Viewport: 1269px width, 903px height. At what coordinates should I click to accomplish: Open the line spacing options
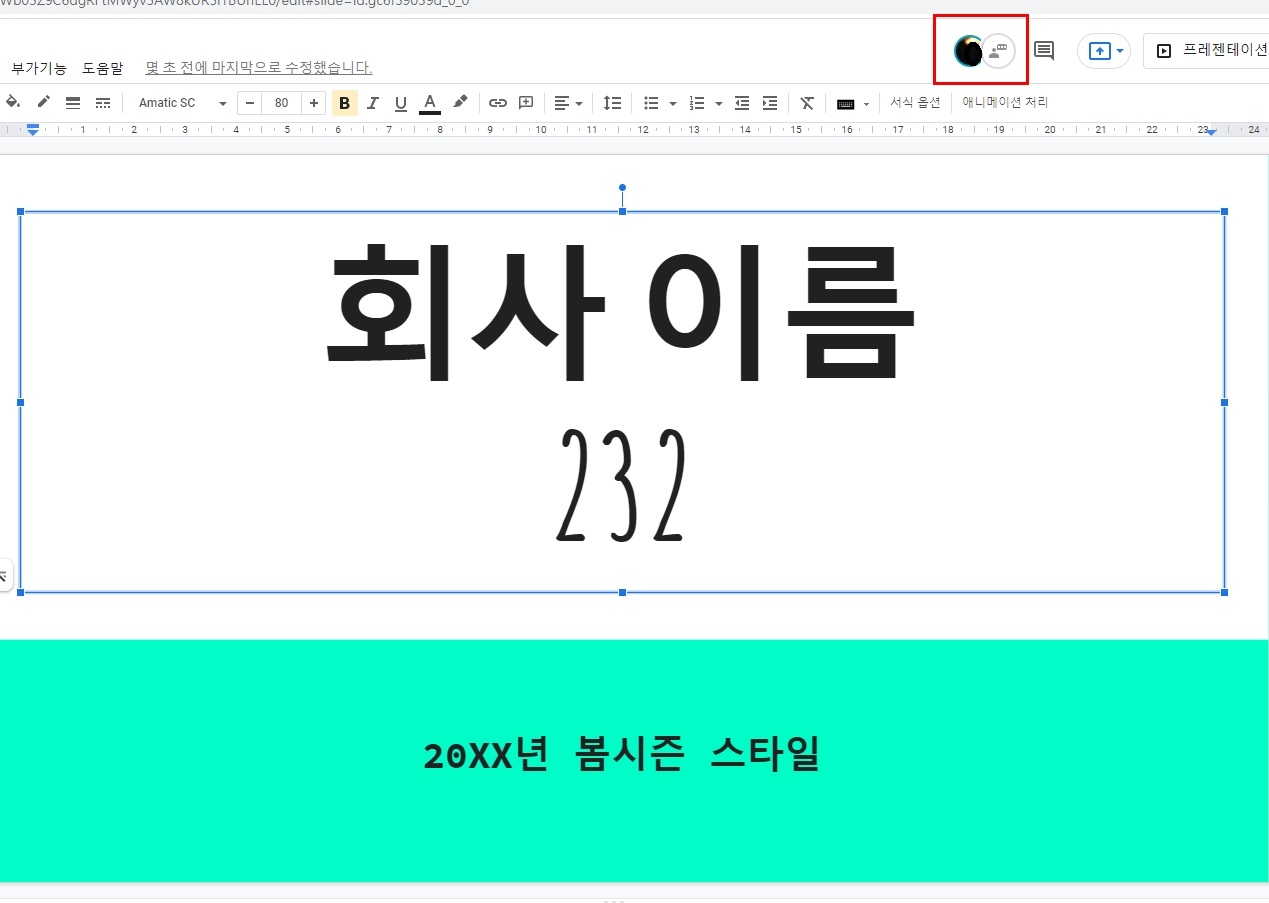click(x=612, y=102)
